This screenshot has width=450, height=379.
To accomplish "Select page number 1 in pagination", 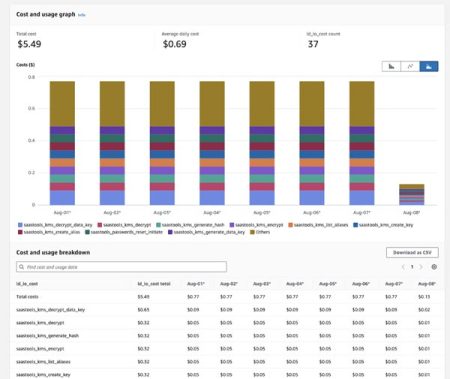I will (x=412, y=267).
